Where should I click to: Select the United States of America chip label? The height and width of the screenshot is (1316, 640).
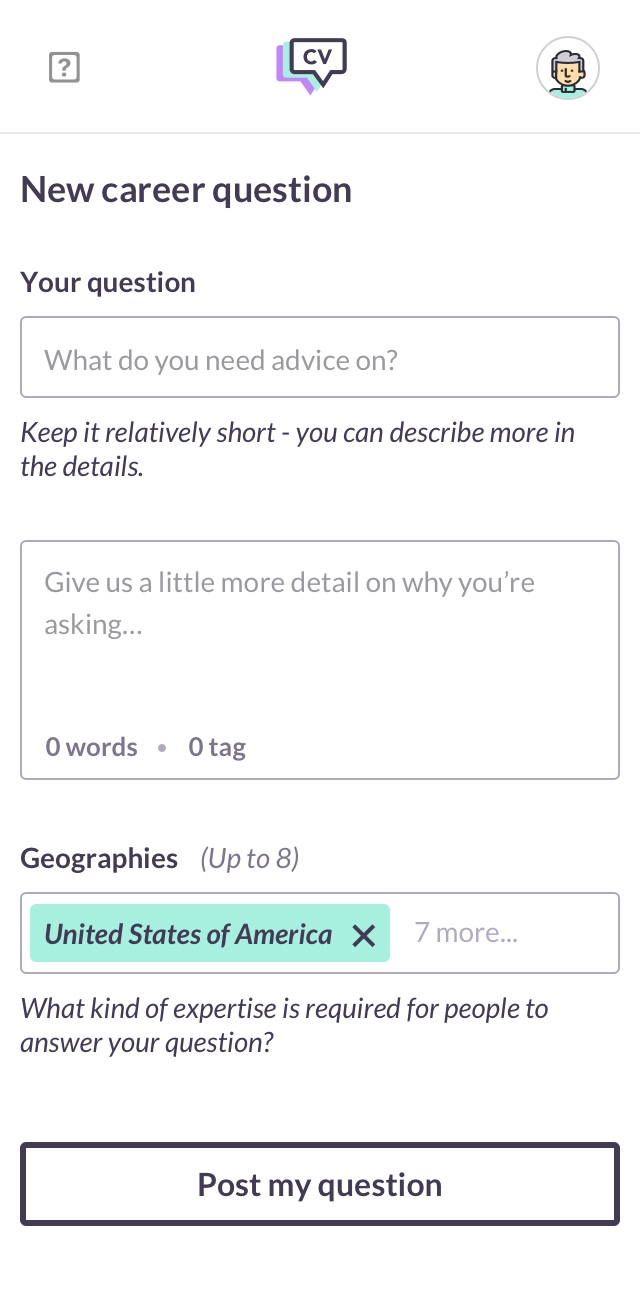click(x=189, y=934)
